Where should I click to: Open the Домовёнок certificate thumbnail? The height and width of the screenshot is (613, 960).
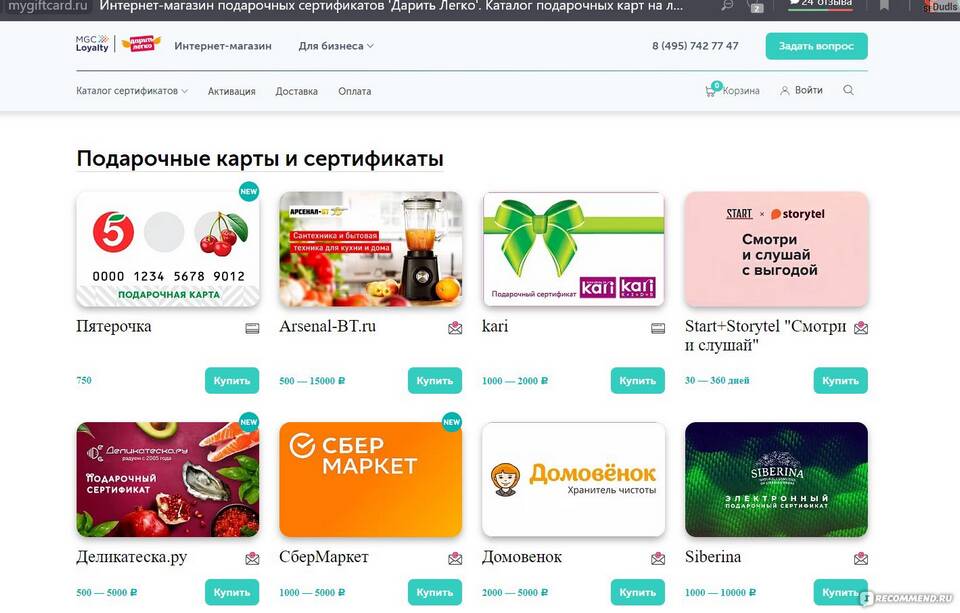tap(573, 479)
